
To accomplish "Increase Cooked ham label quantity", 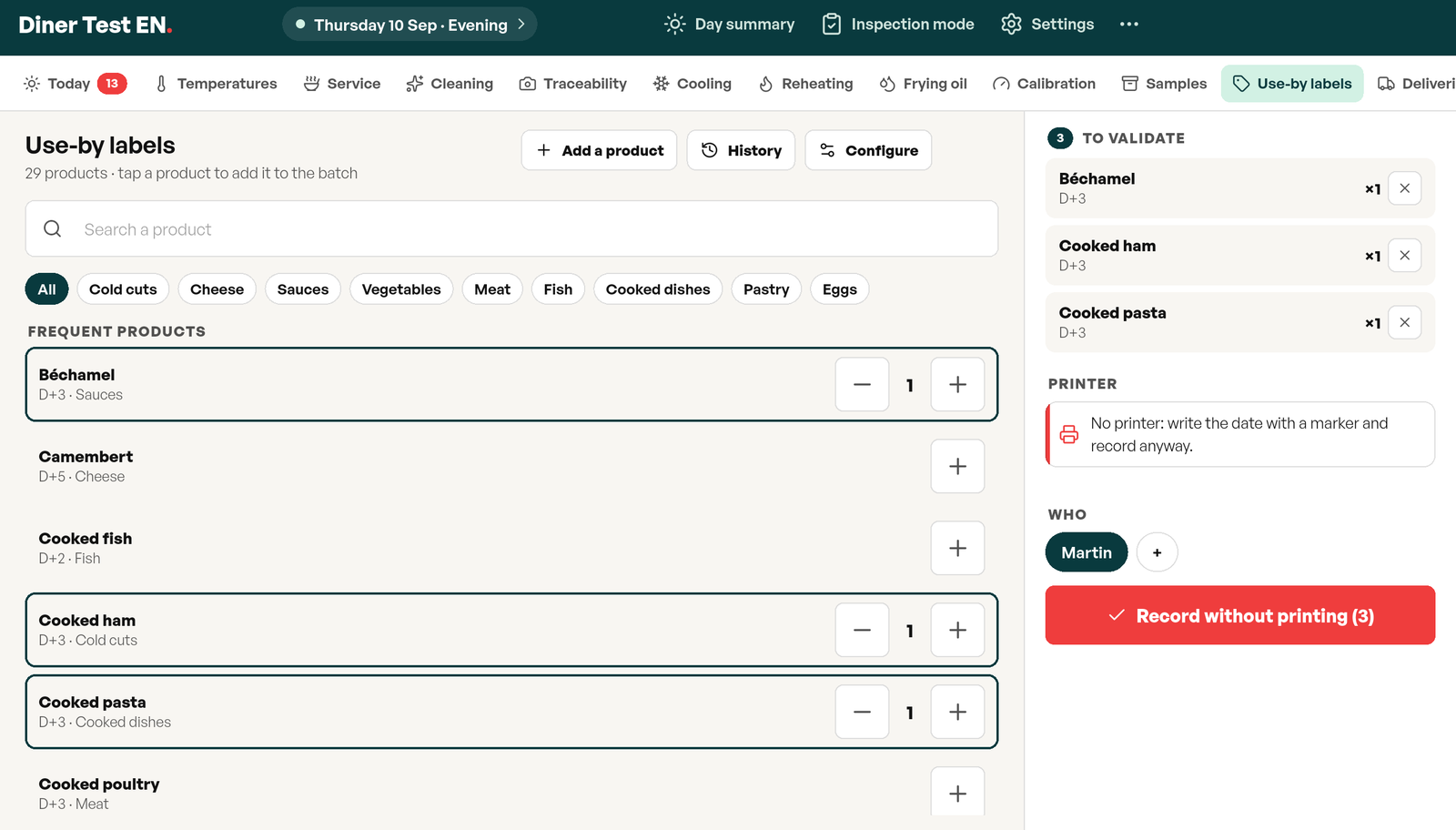I will point(957,630).
